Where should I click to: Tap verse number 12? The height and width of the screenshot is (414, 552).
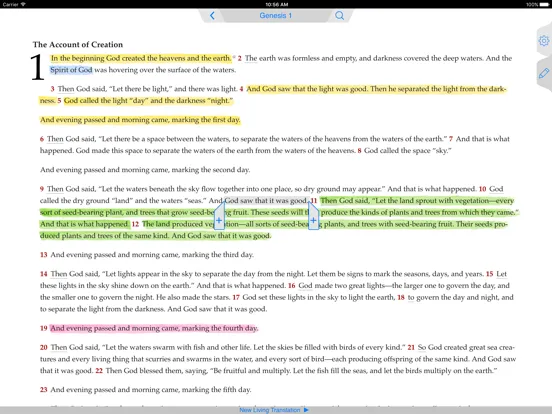pyautogui.click(x=135, y=224)
